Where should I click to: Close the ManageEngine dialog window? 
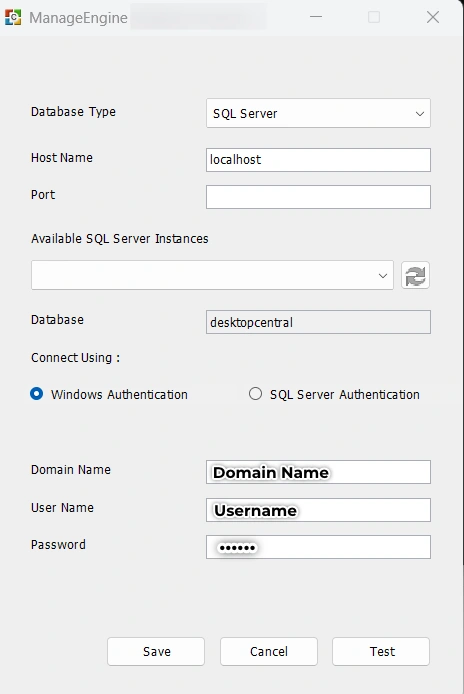[x=433, y=17]
